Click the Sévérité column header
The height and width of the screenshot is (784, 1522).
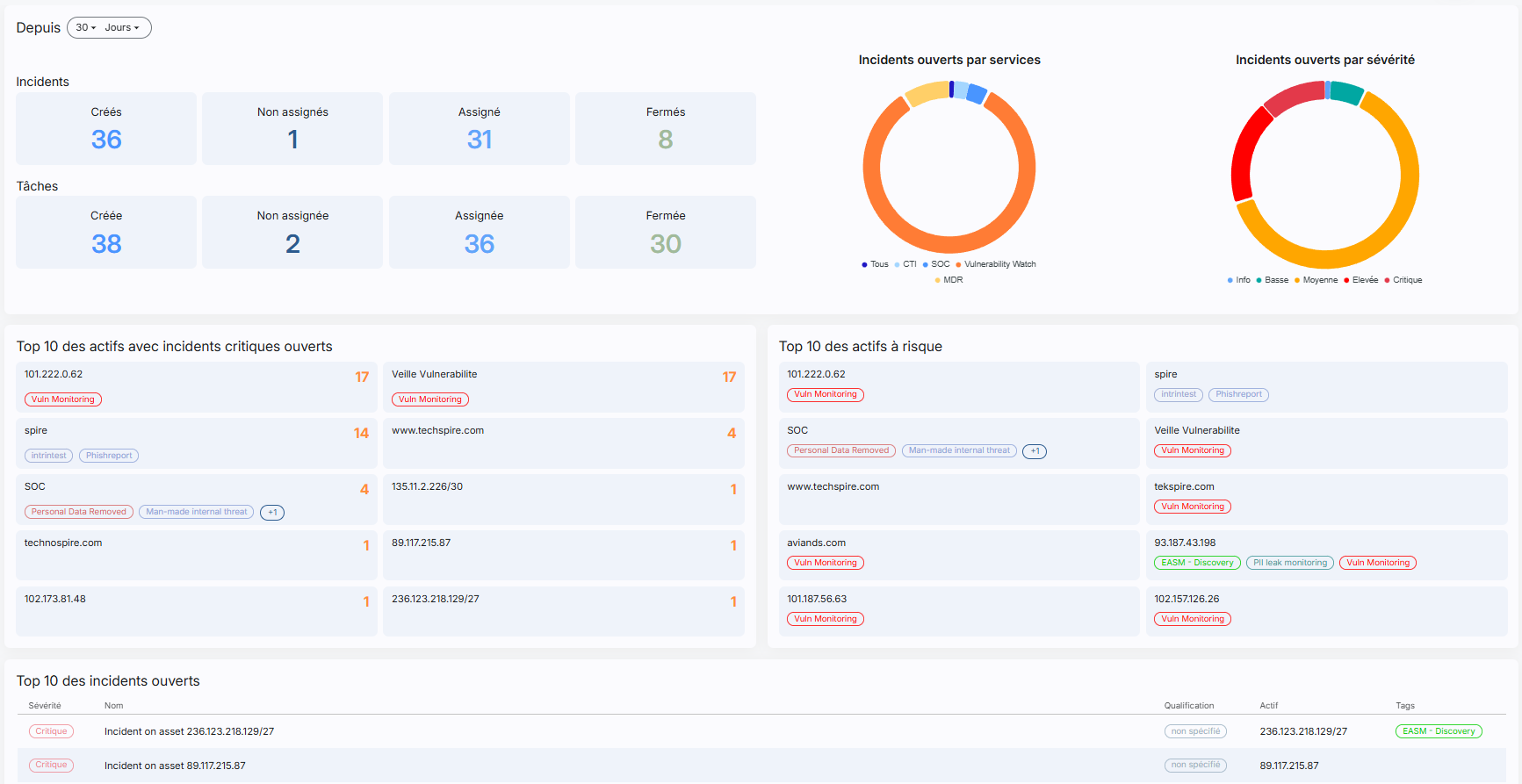pyautogui.click(x=45, y=706)
